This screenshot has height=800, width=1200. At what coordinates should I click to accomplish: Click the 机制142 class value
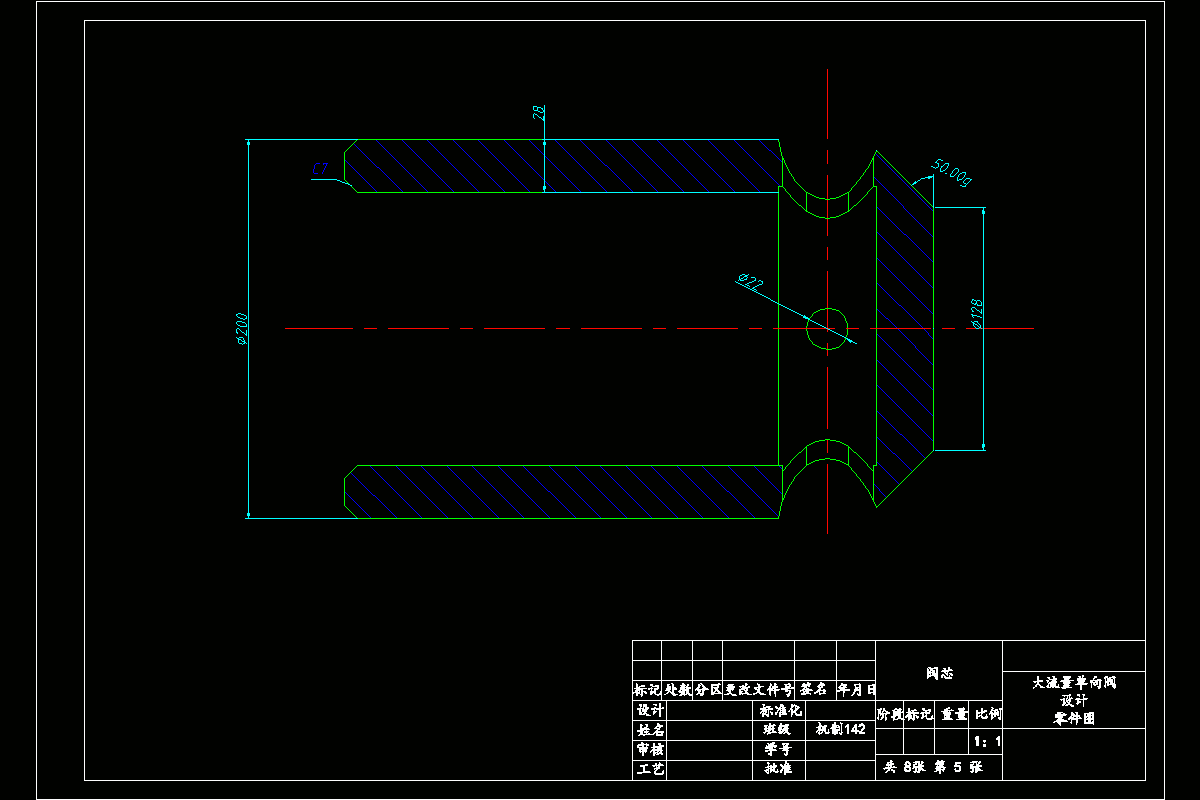coord(841,729)
